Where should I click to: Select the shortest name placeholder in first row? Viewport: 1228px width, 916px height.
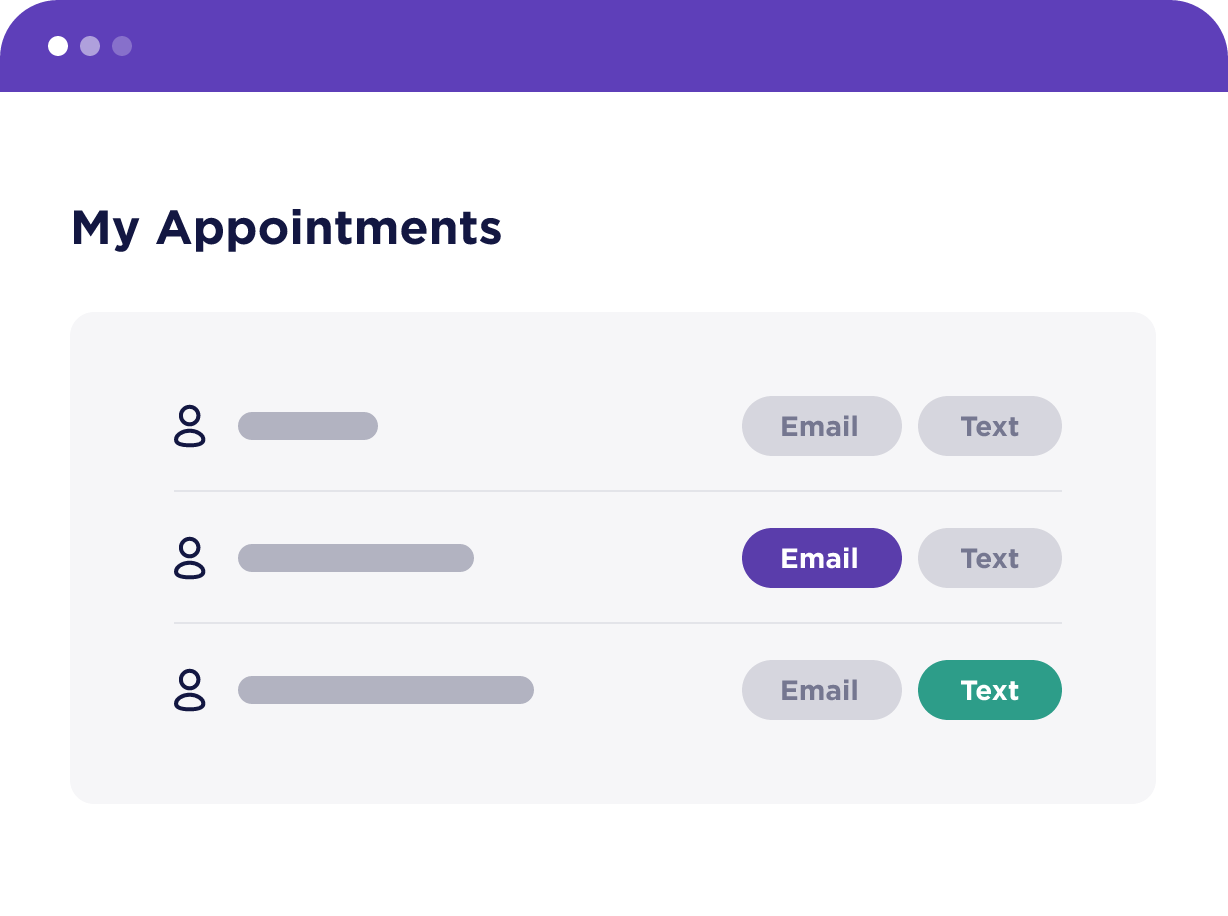[307, 426]
